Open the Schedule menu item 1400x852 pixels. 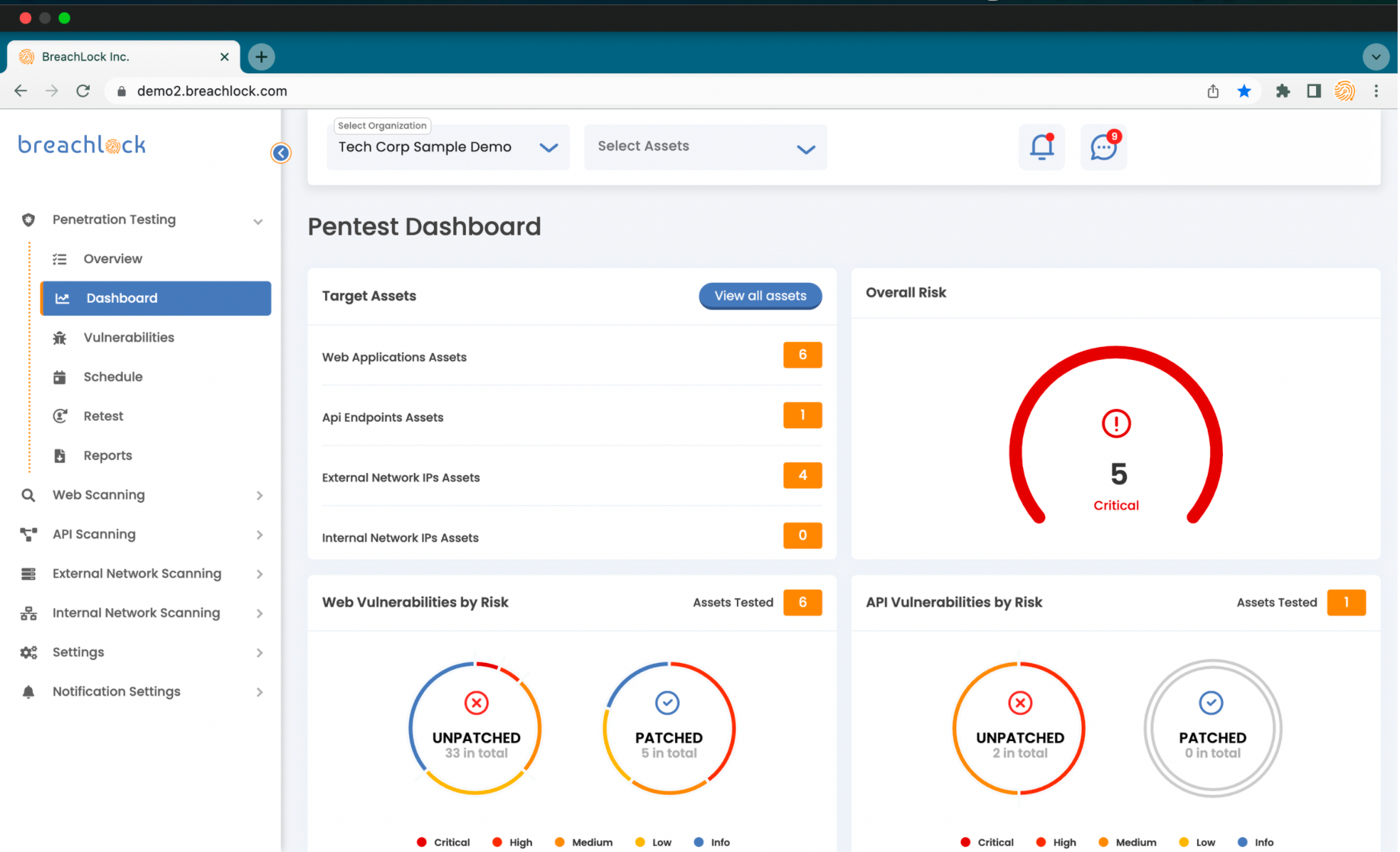tap(112, 377)
